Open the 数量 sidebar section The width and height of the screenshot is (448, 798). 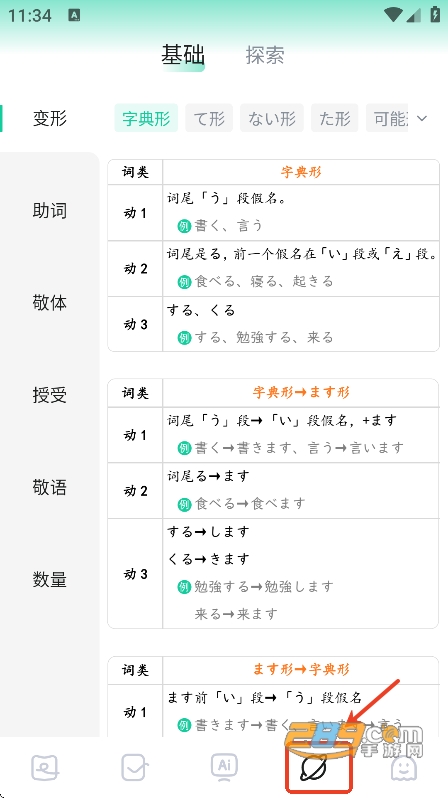click(50, 580)
